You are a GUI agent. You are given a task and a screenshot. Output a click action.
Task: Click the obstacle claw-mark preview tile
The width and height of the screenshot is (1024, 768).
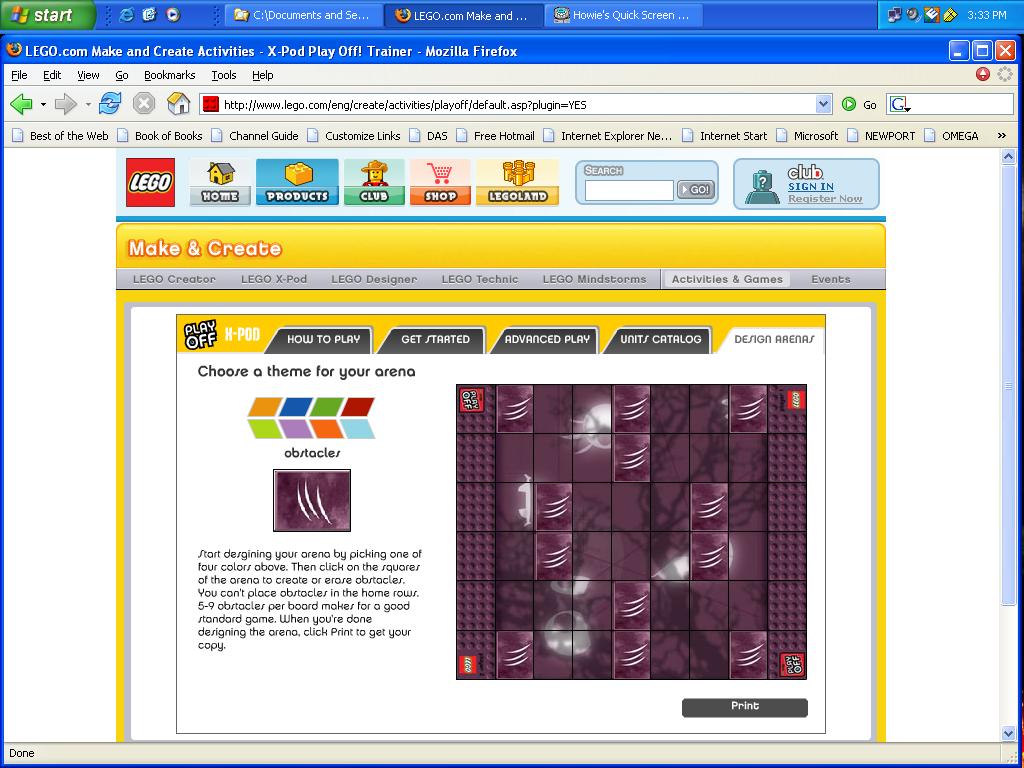pos(312,500)
